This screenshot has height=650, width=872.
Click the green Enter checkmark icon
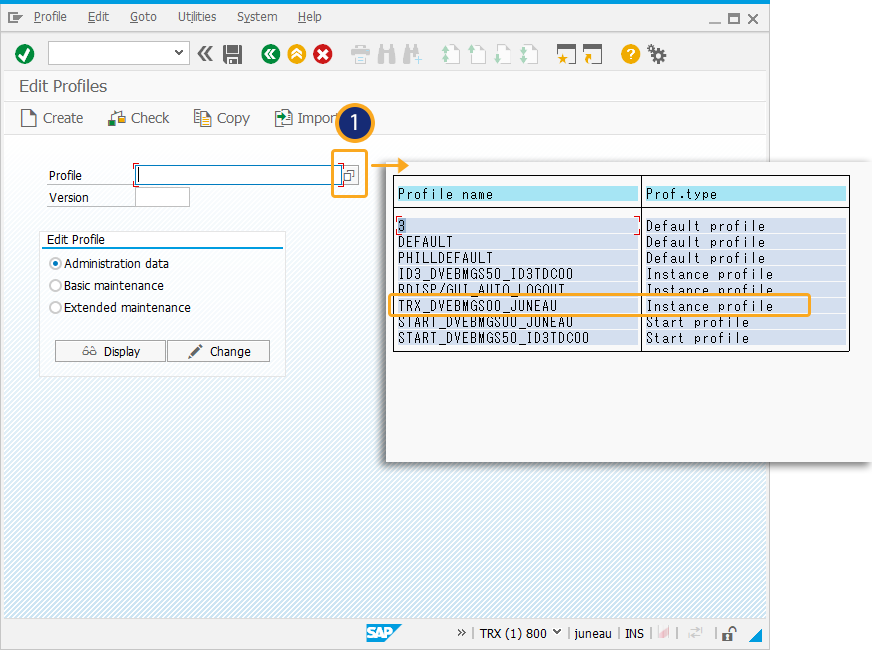click(x=24, y=54)
